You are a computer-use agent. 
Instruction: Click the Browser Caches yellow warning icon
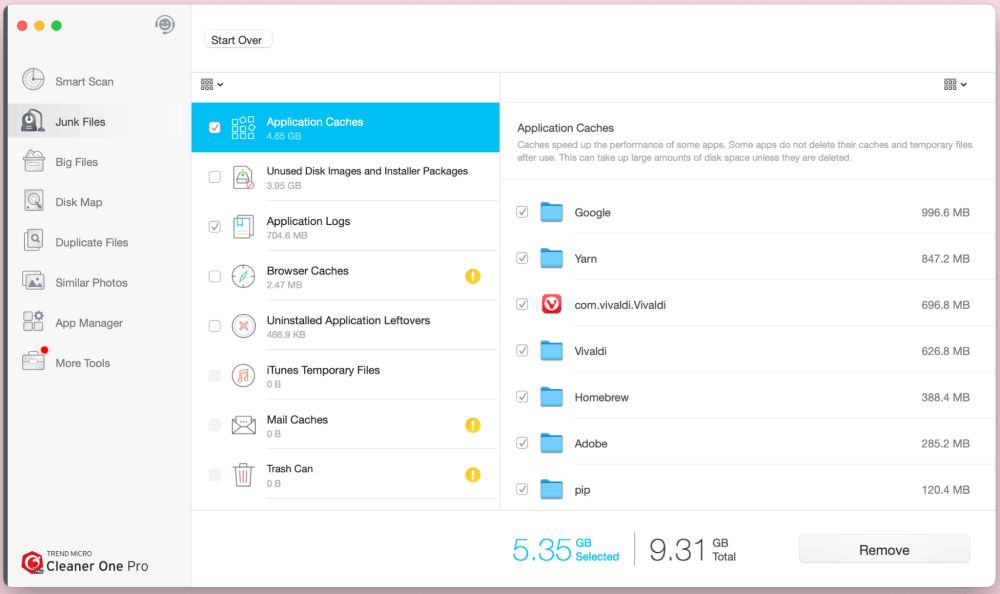(x=473, y=276)
